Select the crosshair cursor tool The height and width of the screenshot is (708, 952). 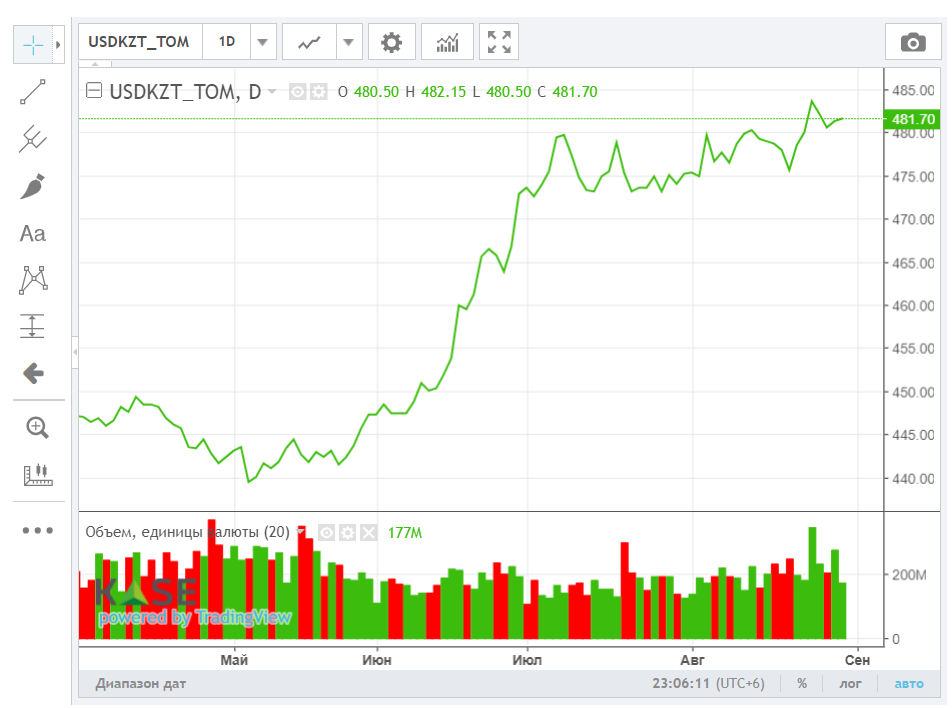pyautogui.click(x=33, y=44)
